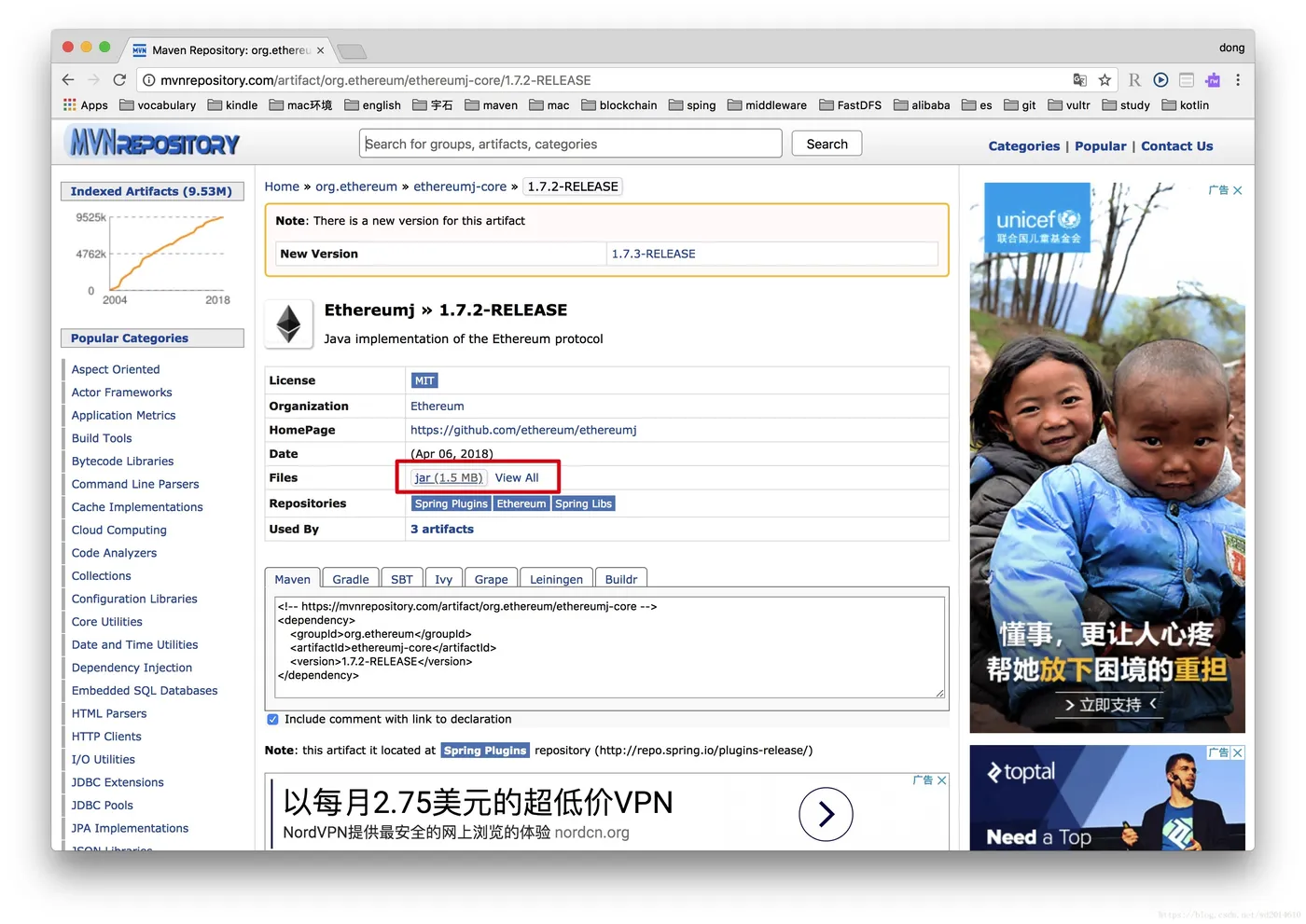Click ethereumj-core in the breadcrumb
This screenshot has width=1306, height=924.
pyautogui.click(x=460, y=186)
